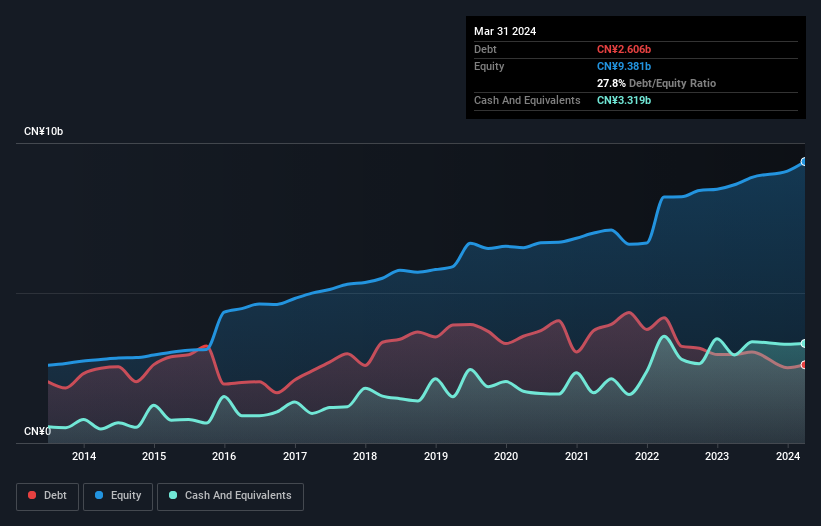This screenshot has height=526, width=821.
Task: Click the 2021 x-axis label
Action: (576, 456)
